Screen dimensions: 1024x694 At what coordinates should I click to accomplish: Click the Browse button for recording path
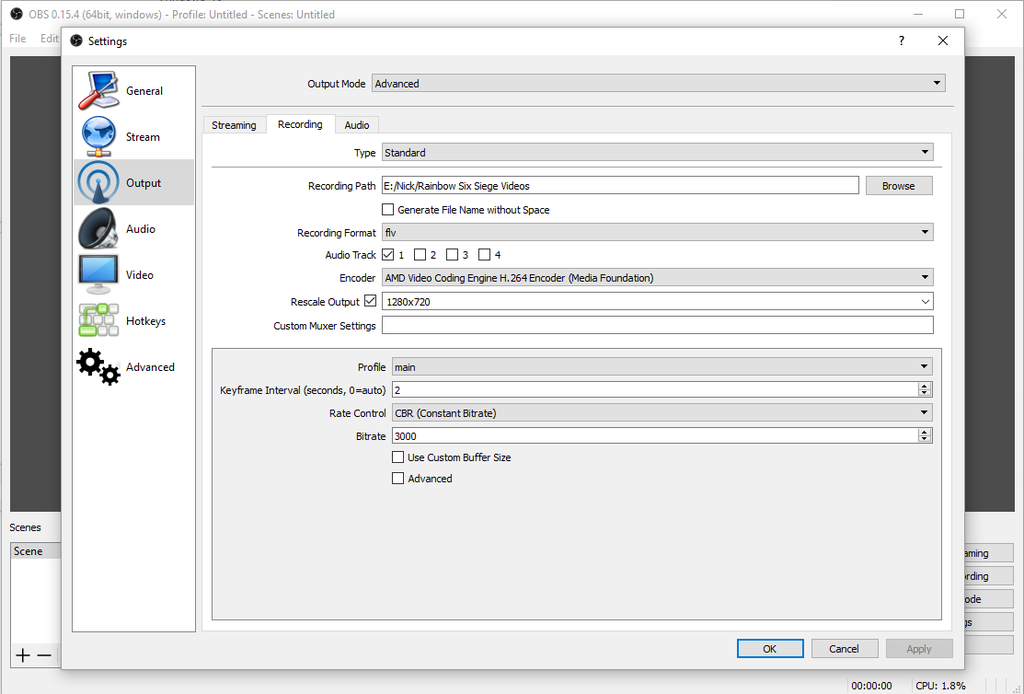[x=899, y=186]
